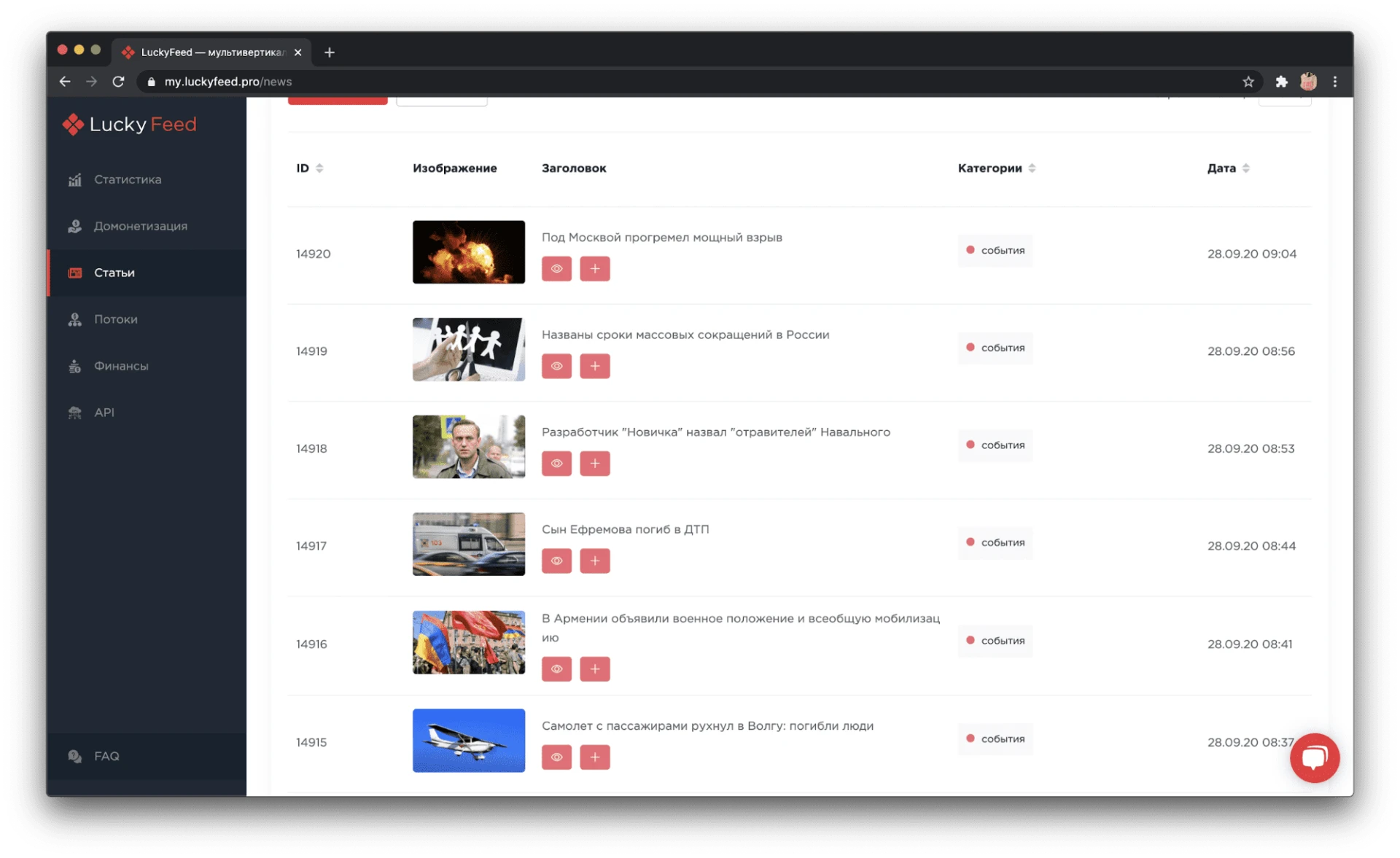Open flags thumbnail of article 14916
The height and width of the screenshot is (858, 1400).
pyautogui.click(x=469, y=642)
